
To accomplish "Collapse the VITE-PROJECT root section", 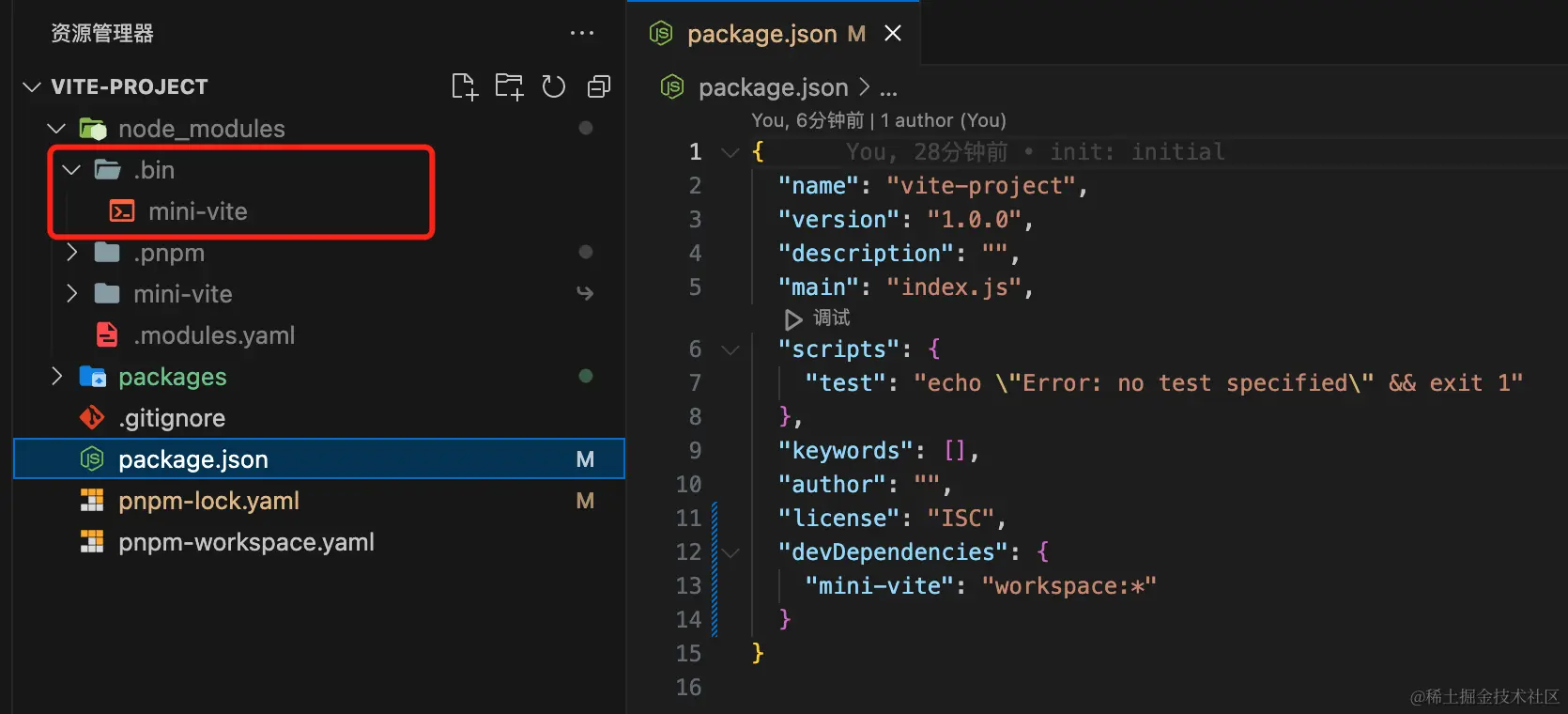I will (x=32, y=86).
